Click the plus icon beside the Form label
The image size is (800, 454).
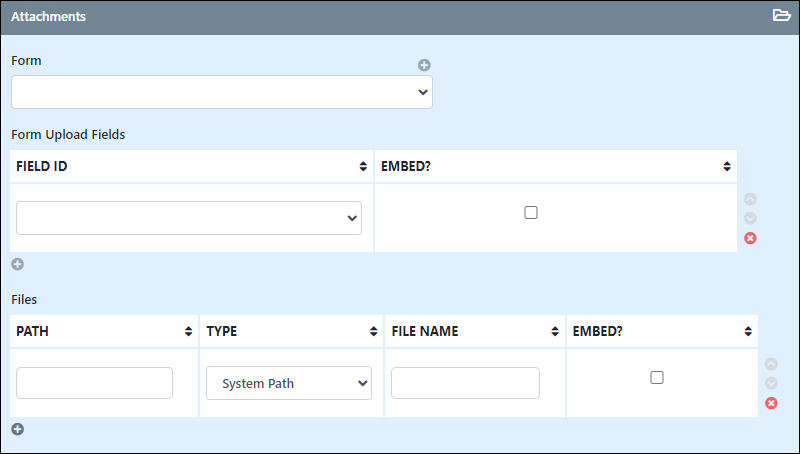pyautogui.click(x=424, y=65)
